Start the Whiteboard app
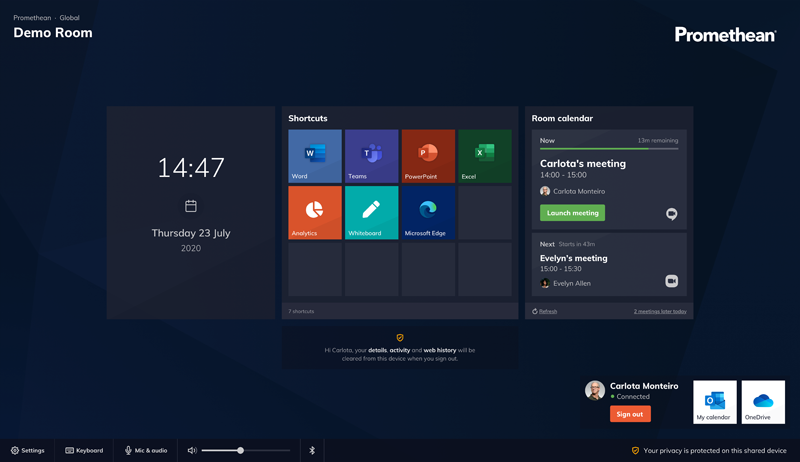The width and height of the screenshot is (800, 462). 371,213
